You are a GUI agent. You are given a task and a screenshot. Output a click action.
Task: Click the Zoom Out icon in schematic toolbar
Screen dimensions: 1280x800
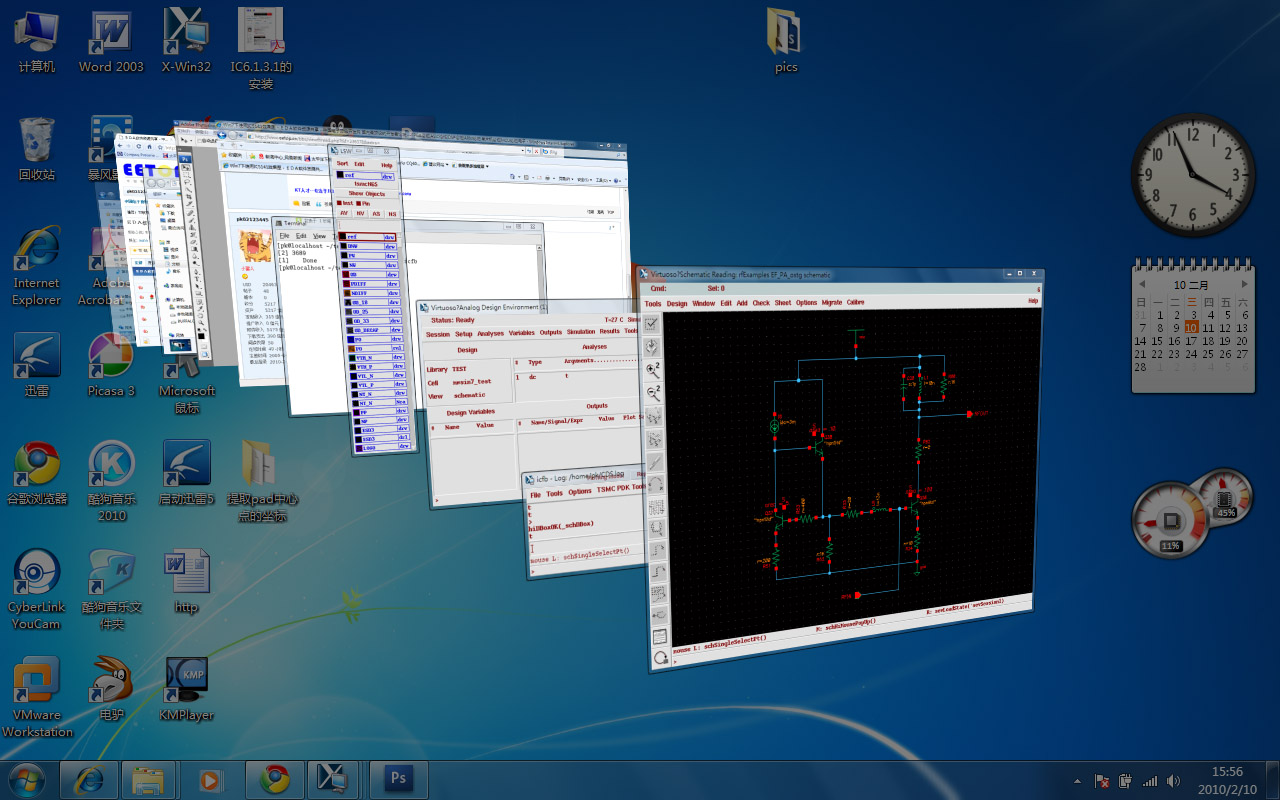coord(653,393)
